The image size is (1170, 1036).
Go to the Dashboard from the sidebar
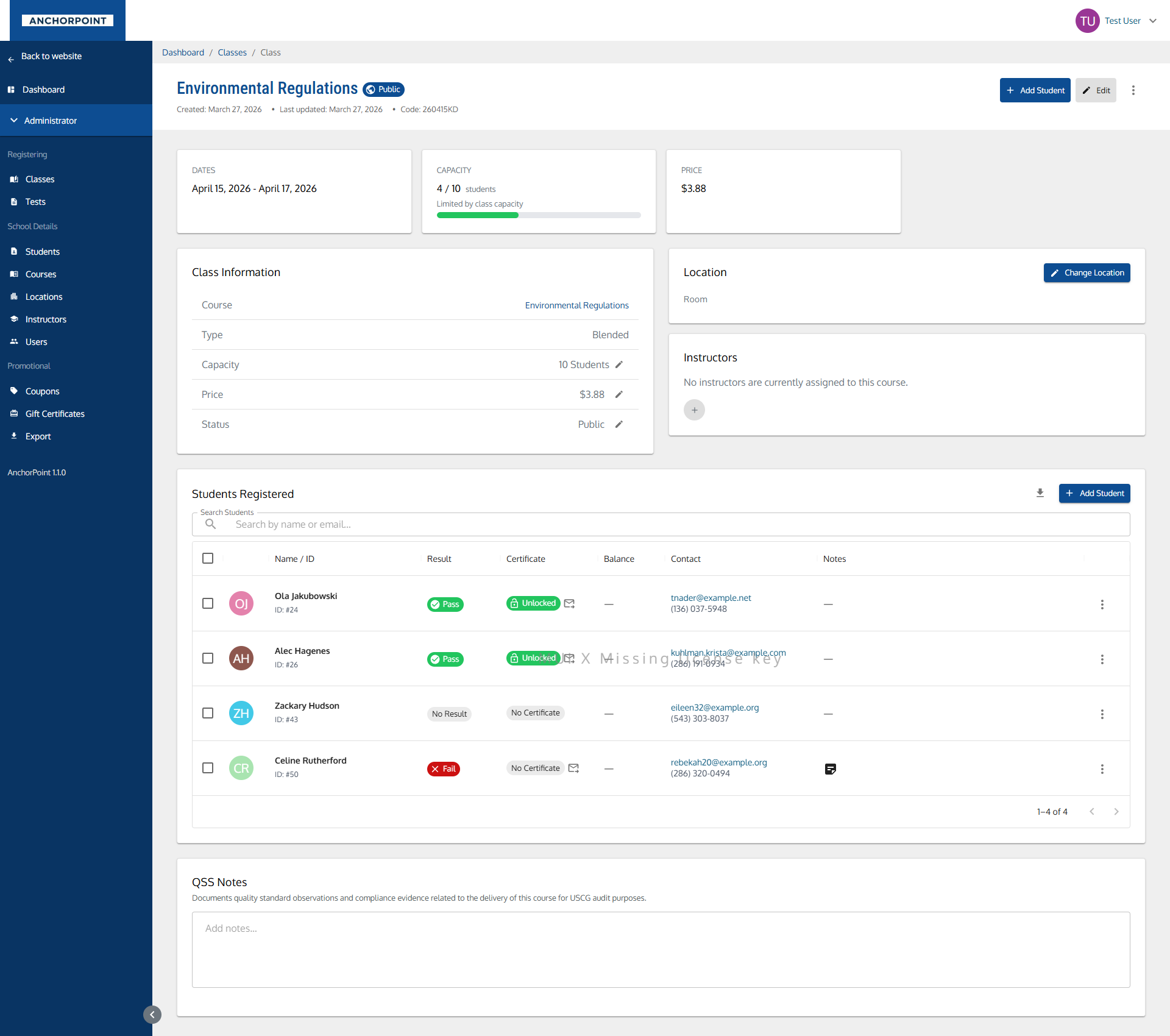coord(43,89)
